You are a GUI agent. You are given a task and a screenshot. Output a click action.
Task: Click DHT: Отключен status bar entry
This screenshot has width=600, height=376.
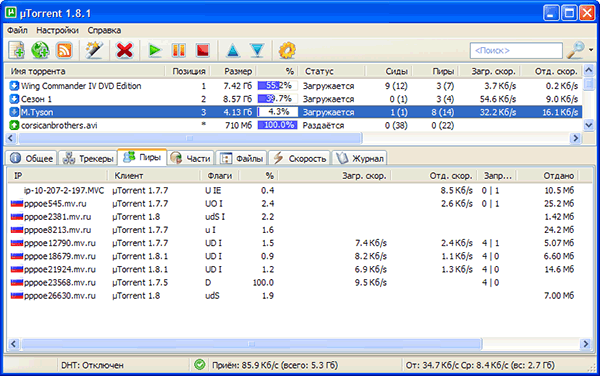pyautogui.click(x=92, y=365)
